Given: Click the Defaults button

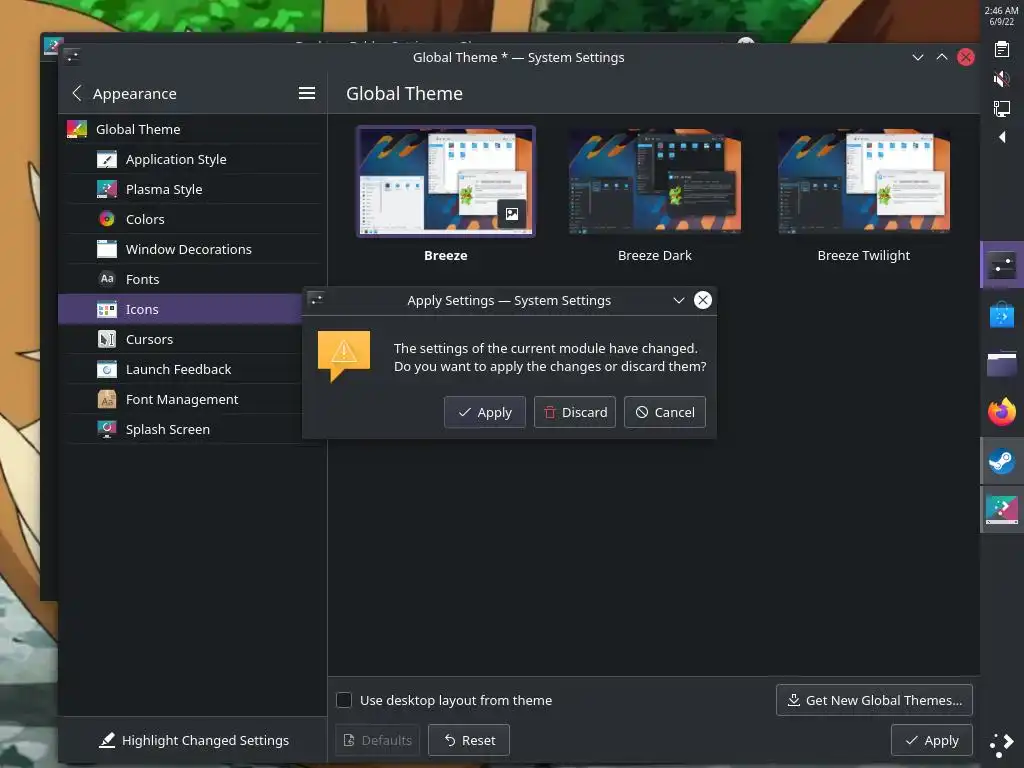Looking at the screenshot, I should click(x=377, y=740).
